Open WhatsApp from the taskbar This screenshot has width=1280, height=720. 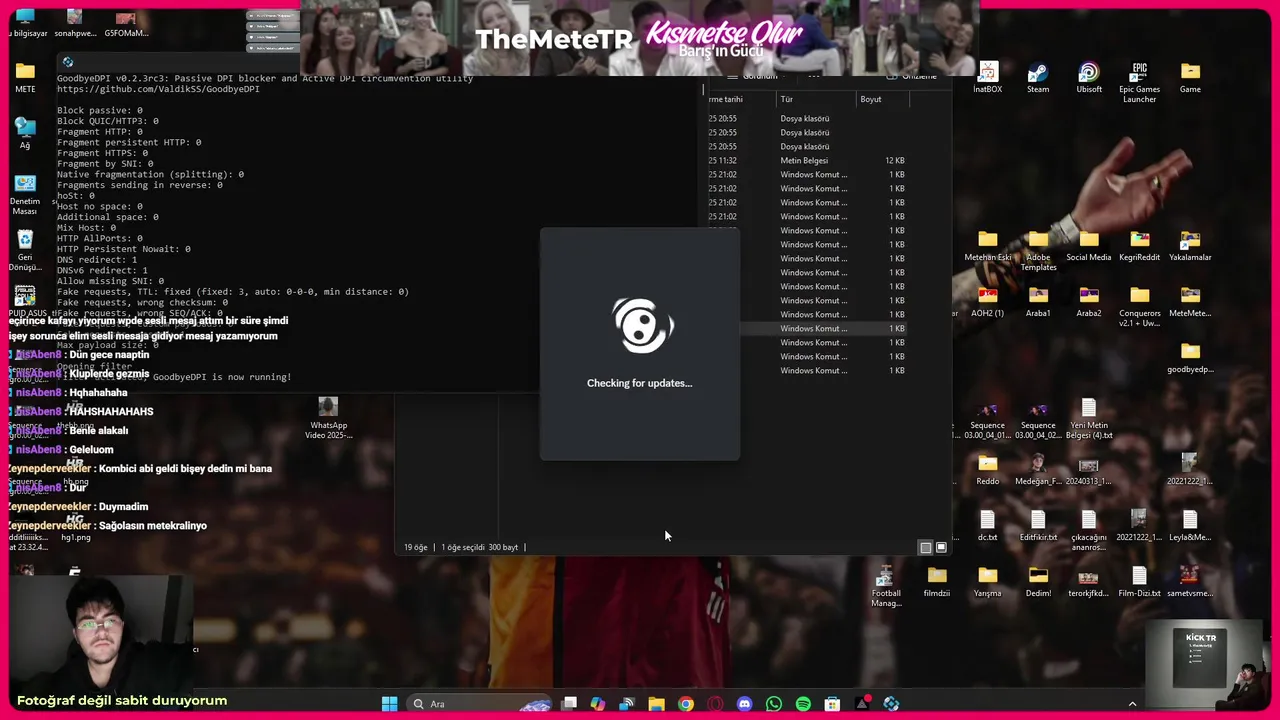pyautogui.click(x=773, y=704)
